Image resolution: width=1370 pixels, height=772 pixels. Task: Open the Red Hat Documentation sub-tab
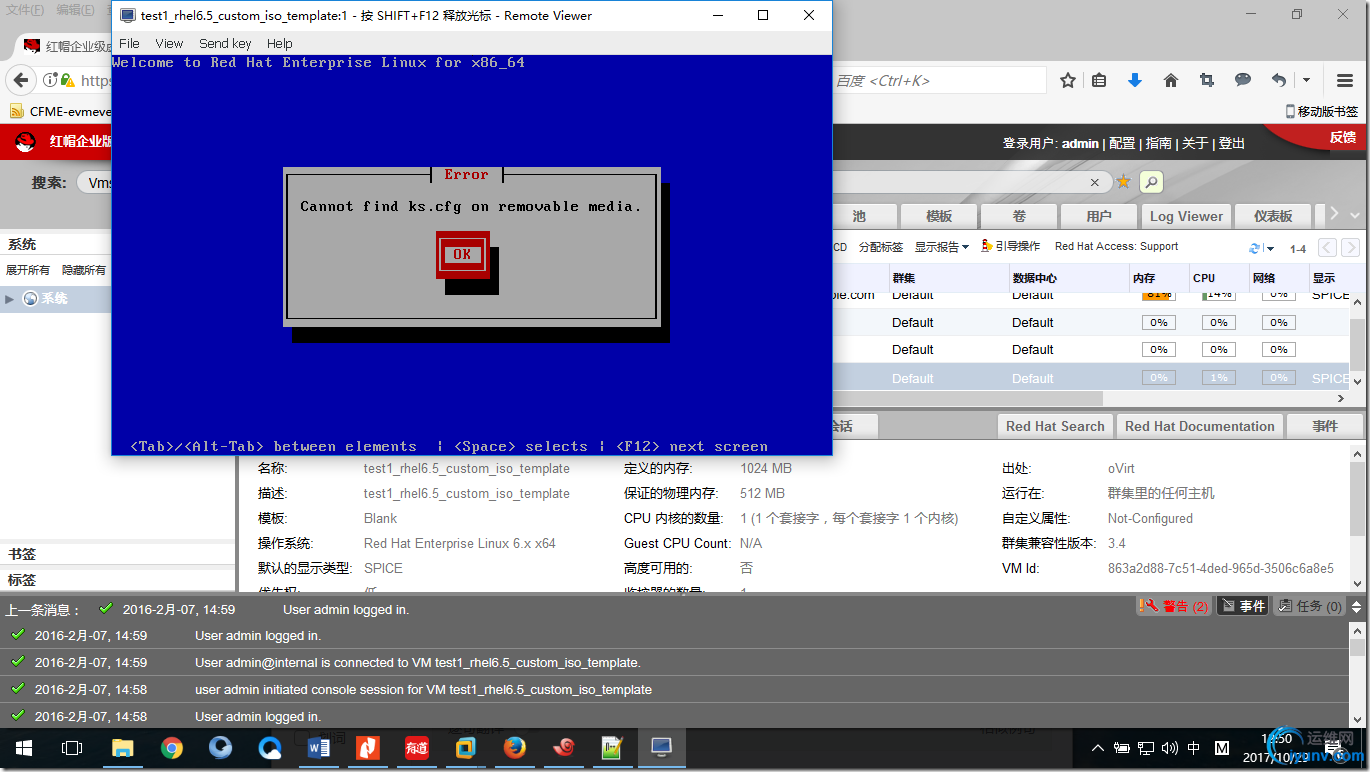[x=1199, y=426]
